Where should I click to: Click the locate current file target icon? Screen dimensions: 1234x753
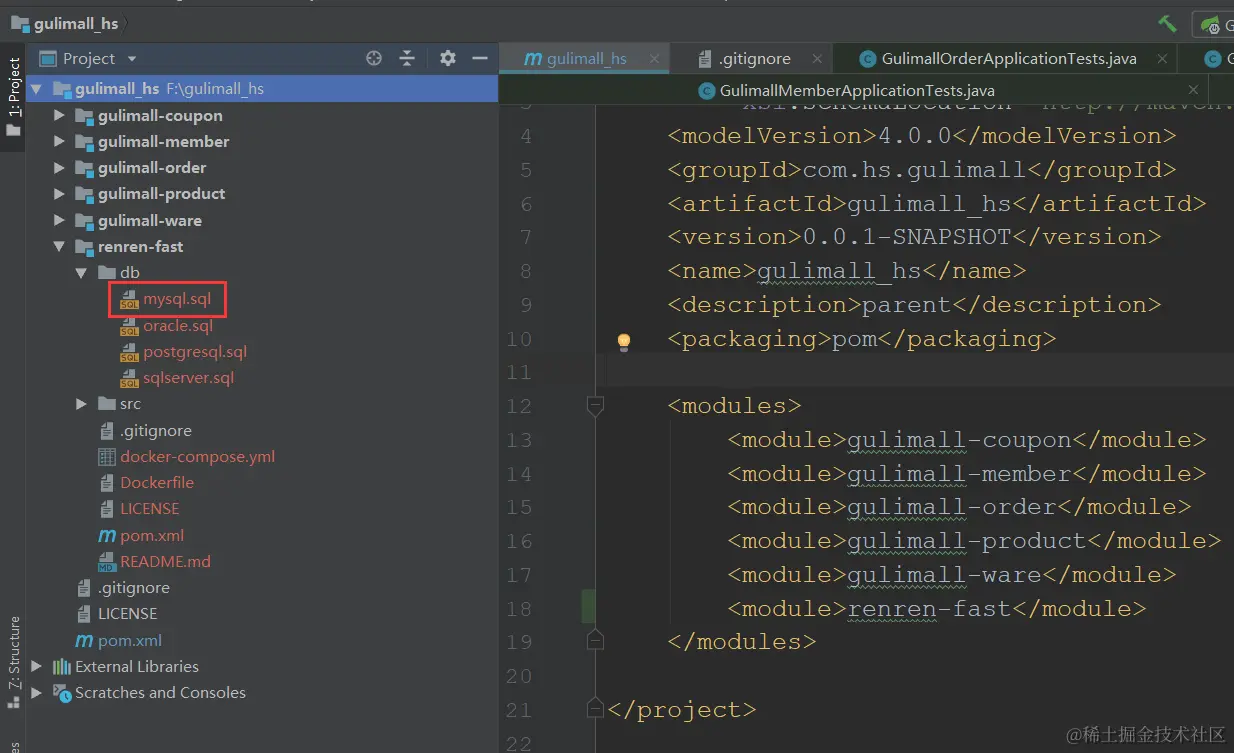click(374, 58)
